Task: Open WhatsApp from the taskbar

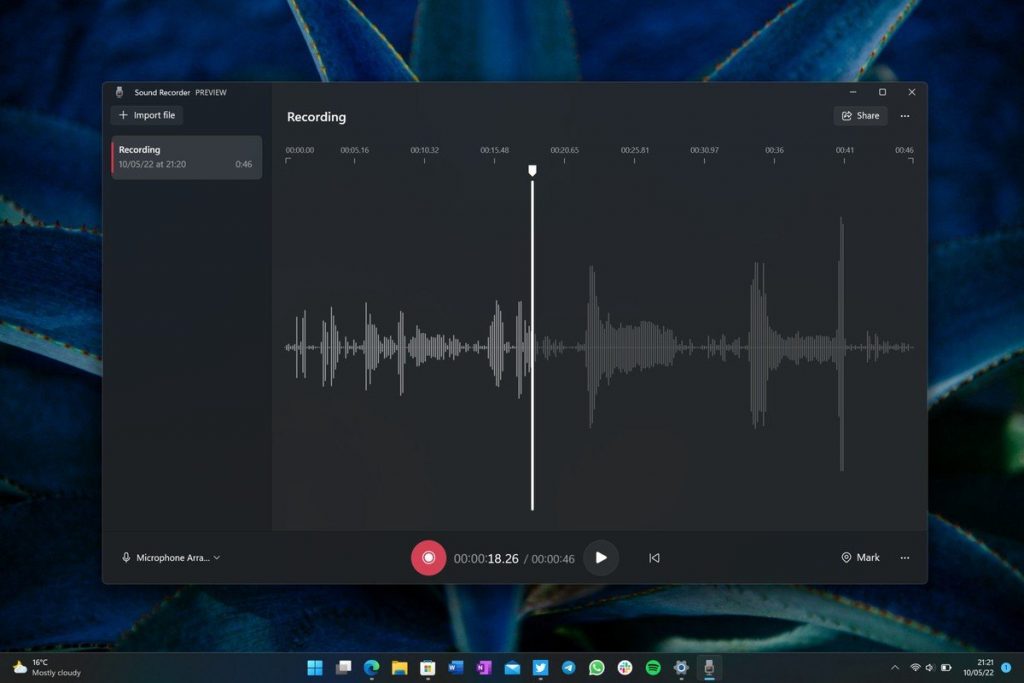Action: pos(597,667)
